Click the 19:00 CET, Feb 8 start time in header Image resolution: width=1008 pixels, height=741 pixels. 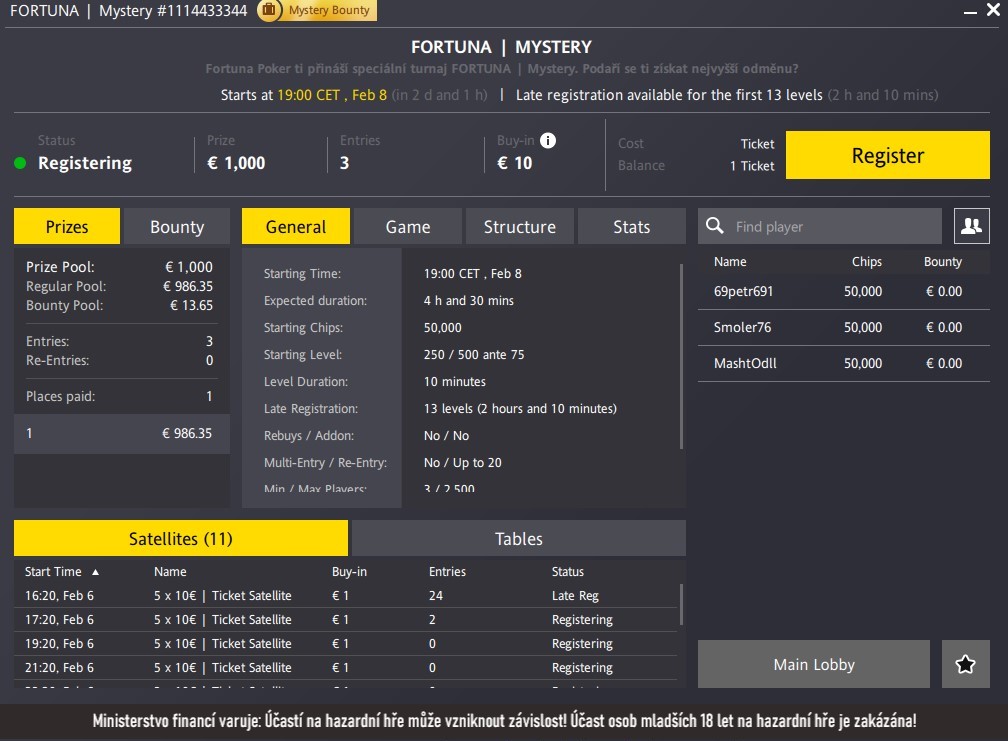click(332, 95)
